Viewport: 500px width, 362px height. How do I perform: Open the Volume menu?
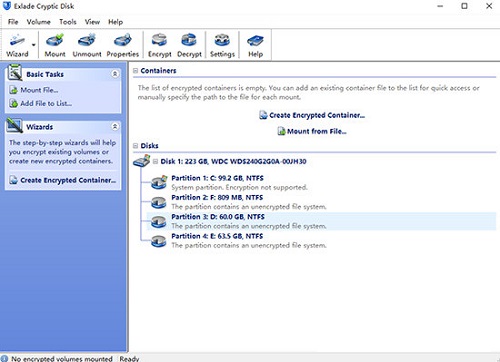pos(39,22)
